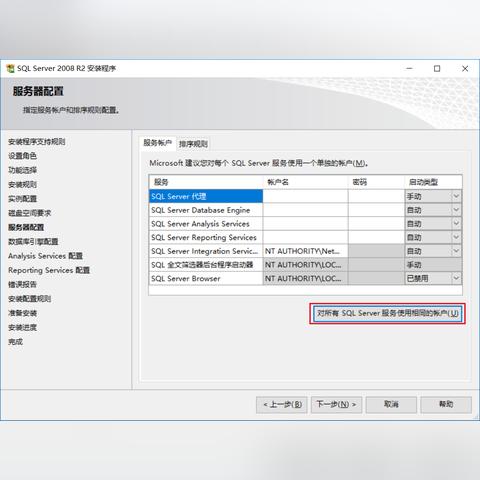Click account name field for Database Engine

pos(305,210)
